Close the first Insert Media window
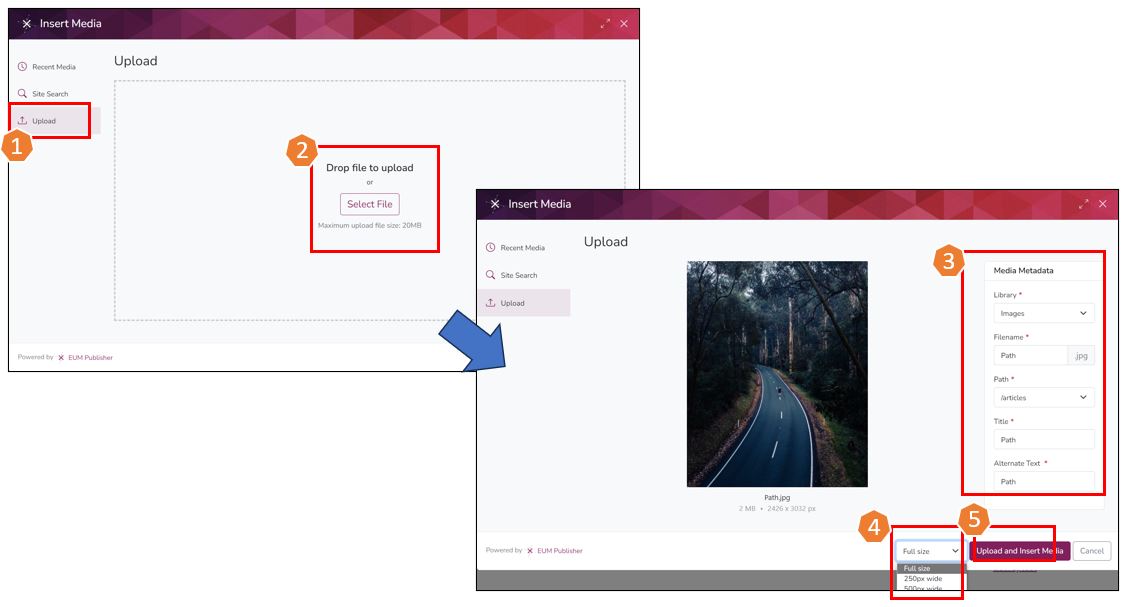The height and width of the screenshot is (607, 1124). pyautogui.click(x=624, y=24)
